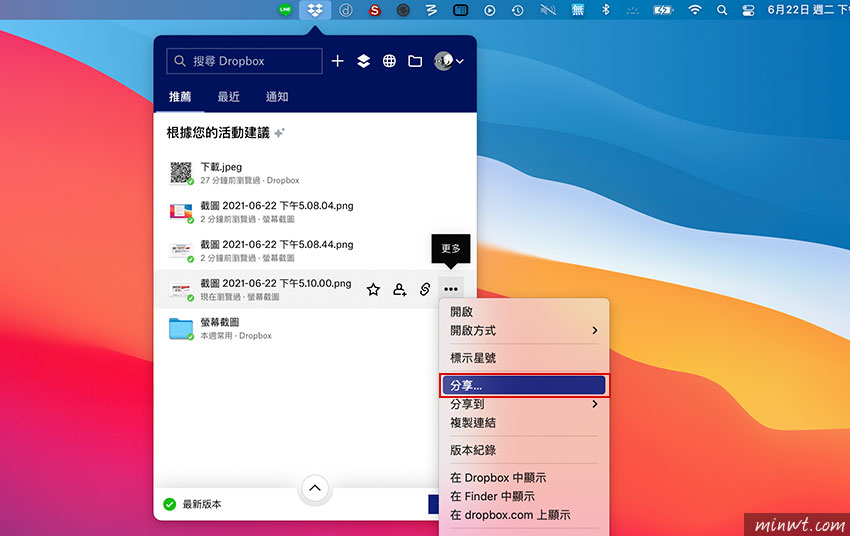Click the green checkmark sync status icon

click(x=170, y=504)
